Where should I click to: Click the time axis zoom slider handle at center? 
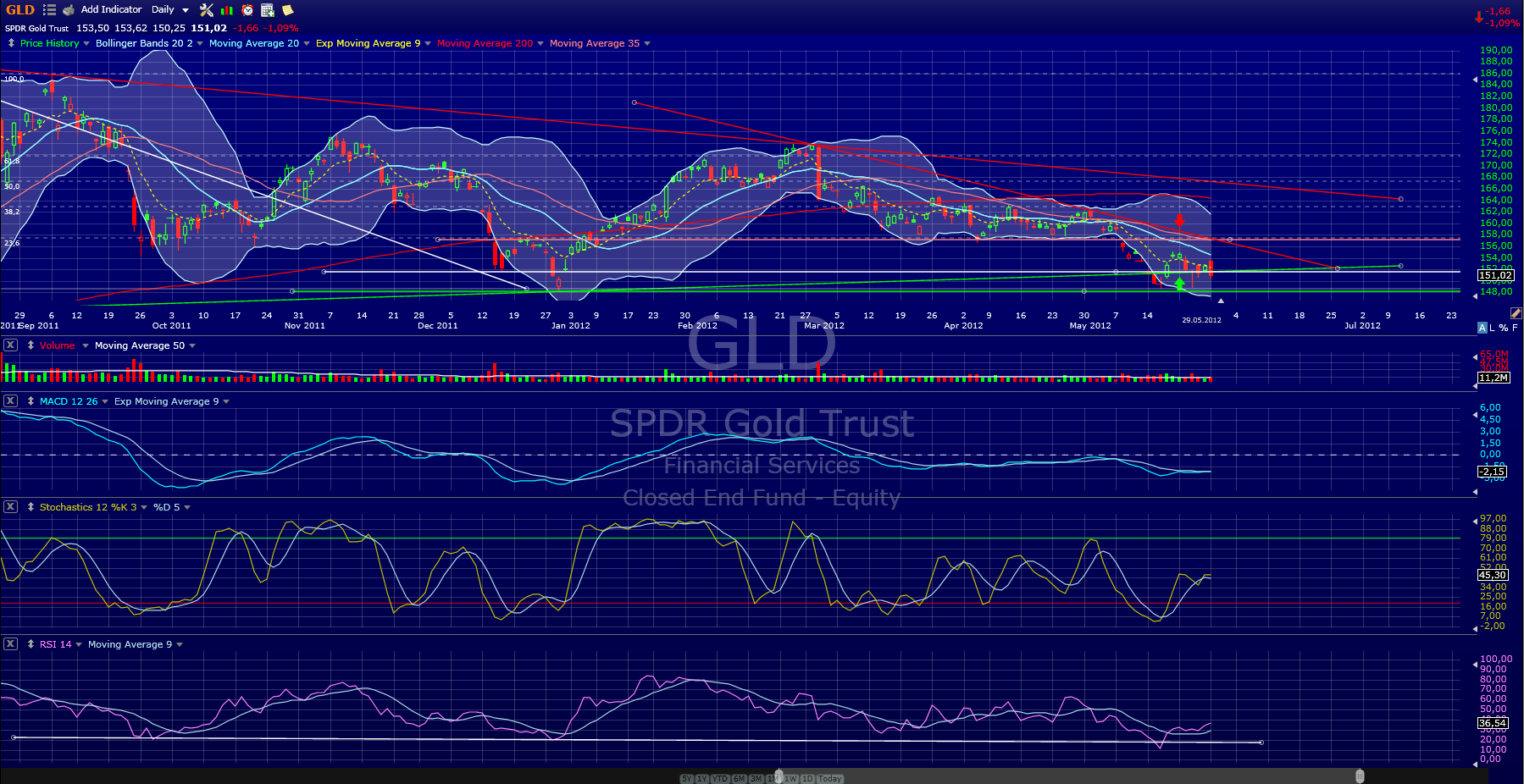click(x=779, y=776)
